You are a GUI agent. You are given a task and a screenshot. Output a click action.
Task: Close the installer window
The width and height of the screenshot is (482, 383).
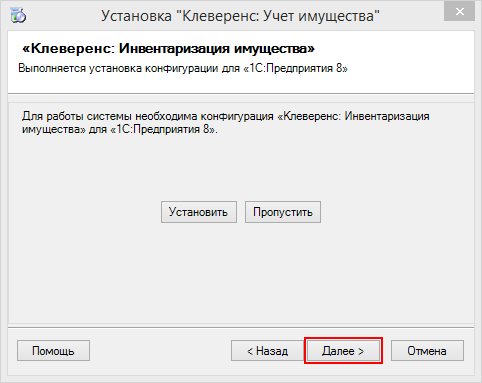tap(460, 12)
